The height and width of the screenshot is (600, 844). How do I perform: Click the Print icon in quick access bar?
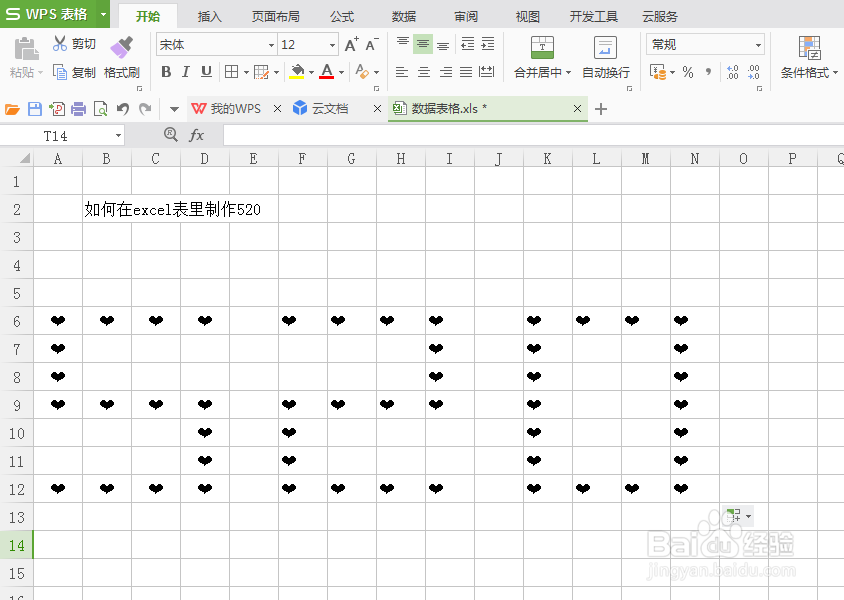coord(77,108)
